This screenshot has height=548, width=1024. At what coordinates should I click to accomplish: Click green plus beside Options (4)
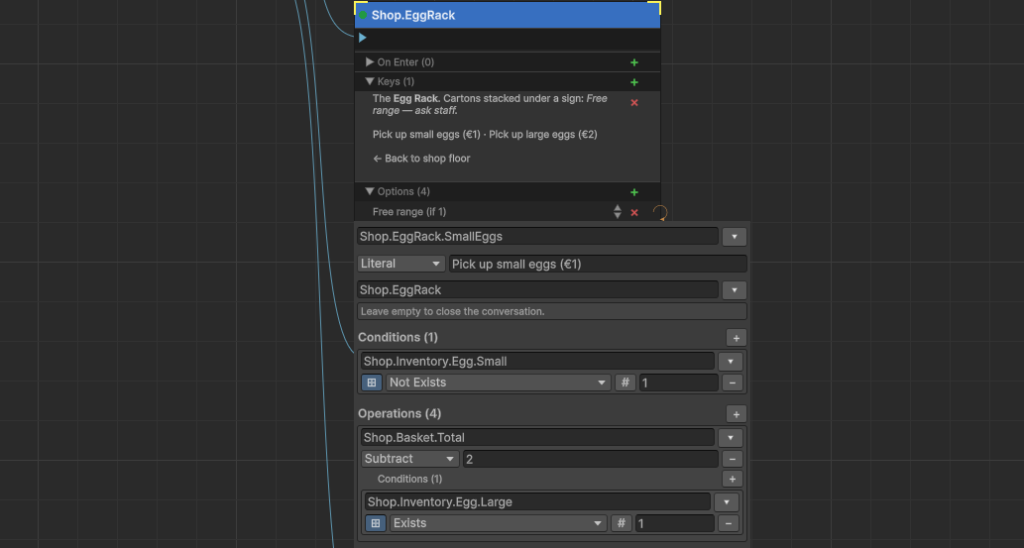633,192
